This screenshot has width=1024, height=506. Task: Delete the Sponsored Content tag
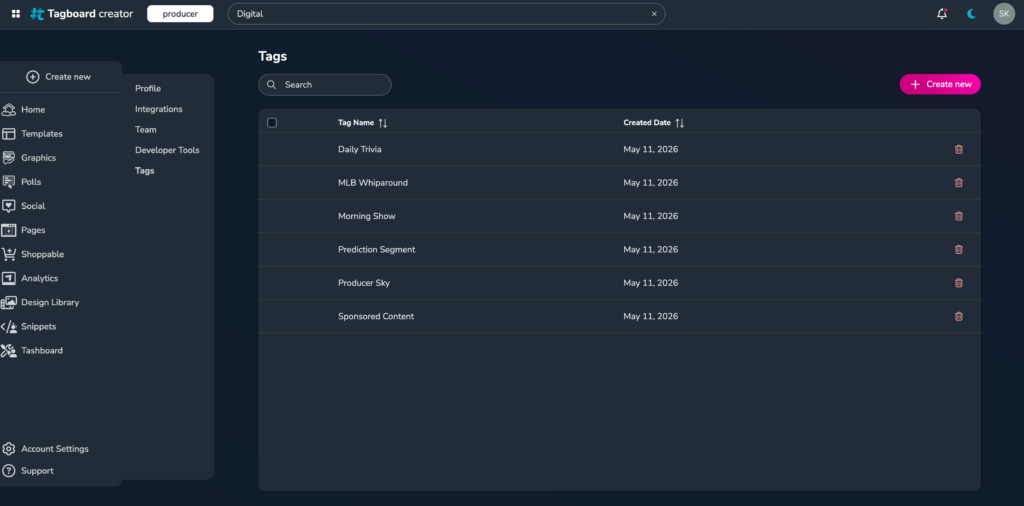tap(959, 317)
